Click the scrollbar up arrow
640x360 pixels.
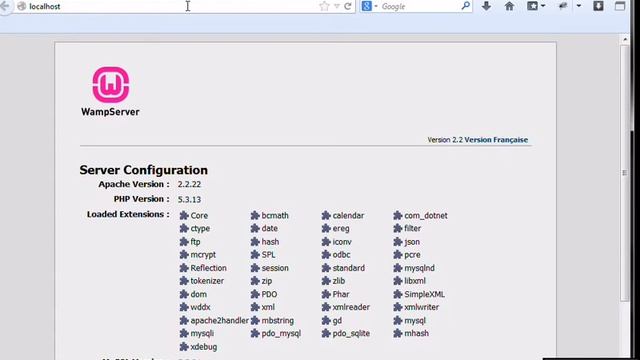(625, 40)
